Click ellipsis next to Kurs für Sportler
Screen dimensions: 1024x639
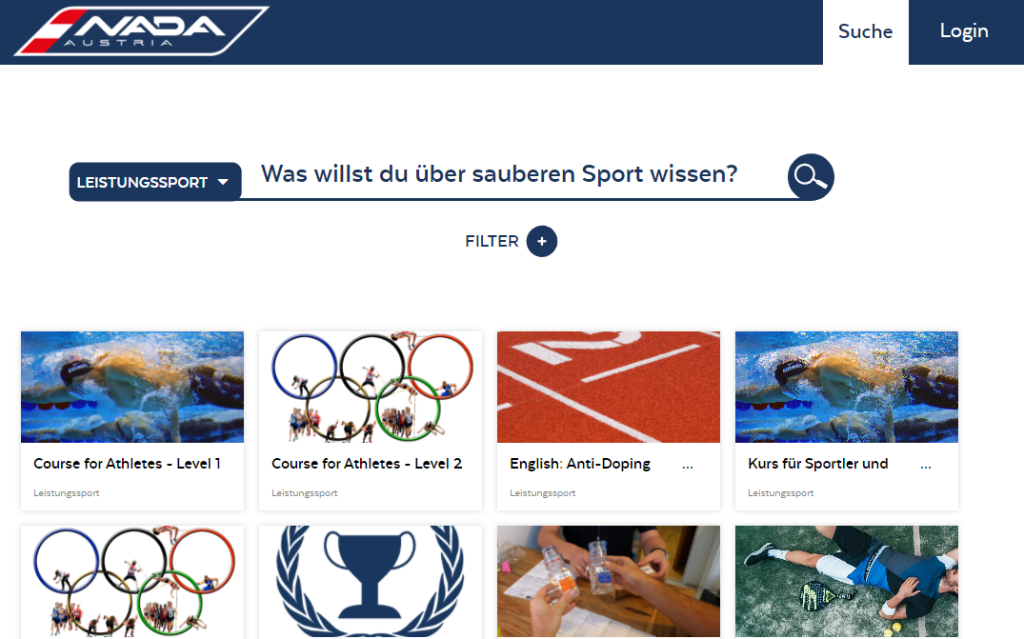tap(925, 467)
